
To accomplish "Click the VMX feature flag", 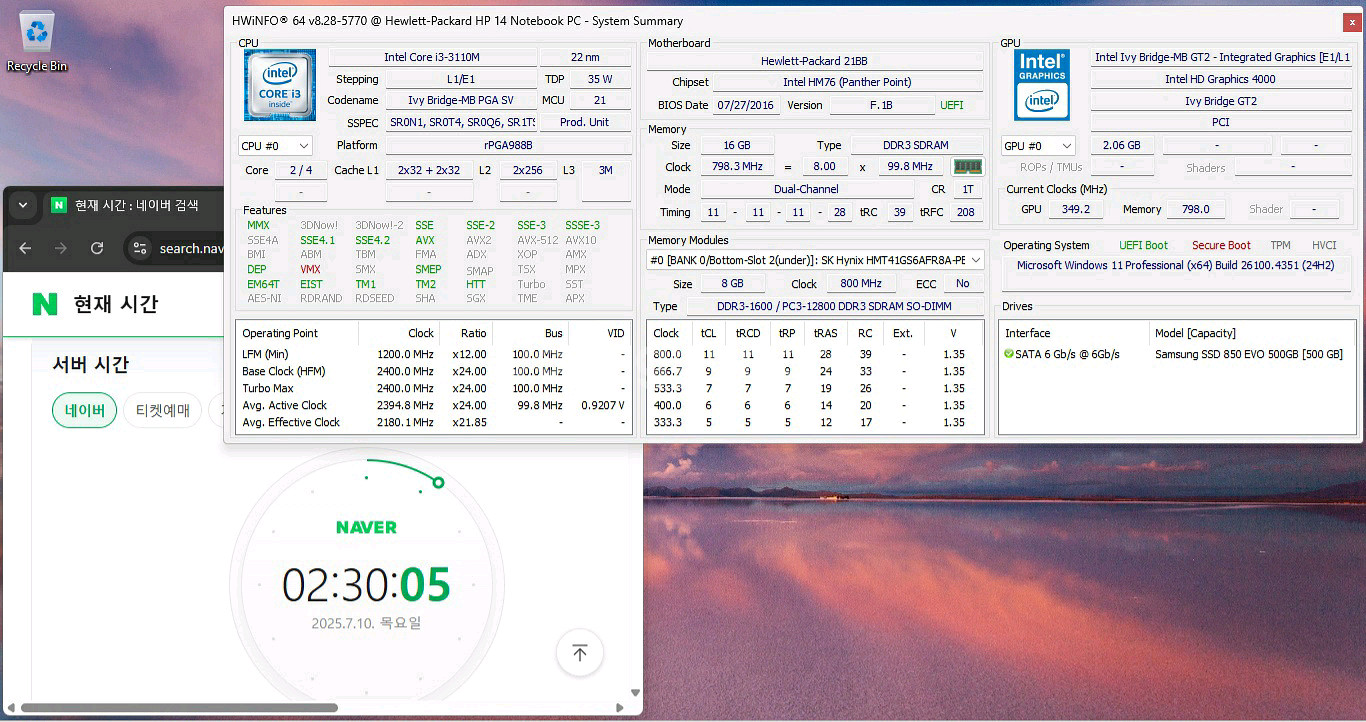I will [310, 269].
